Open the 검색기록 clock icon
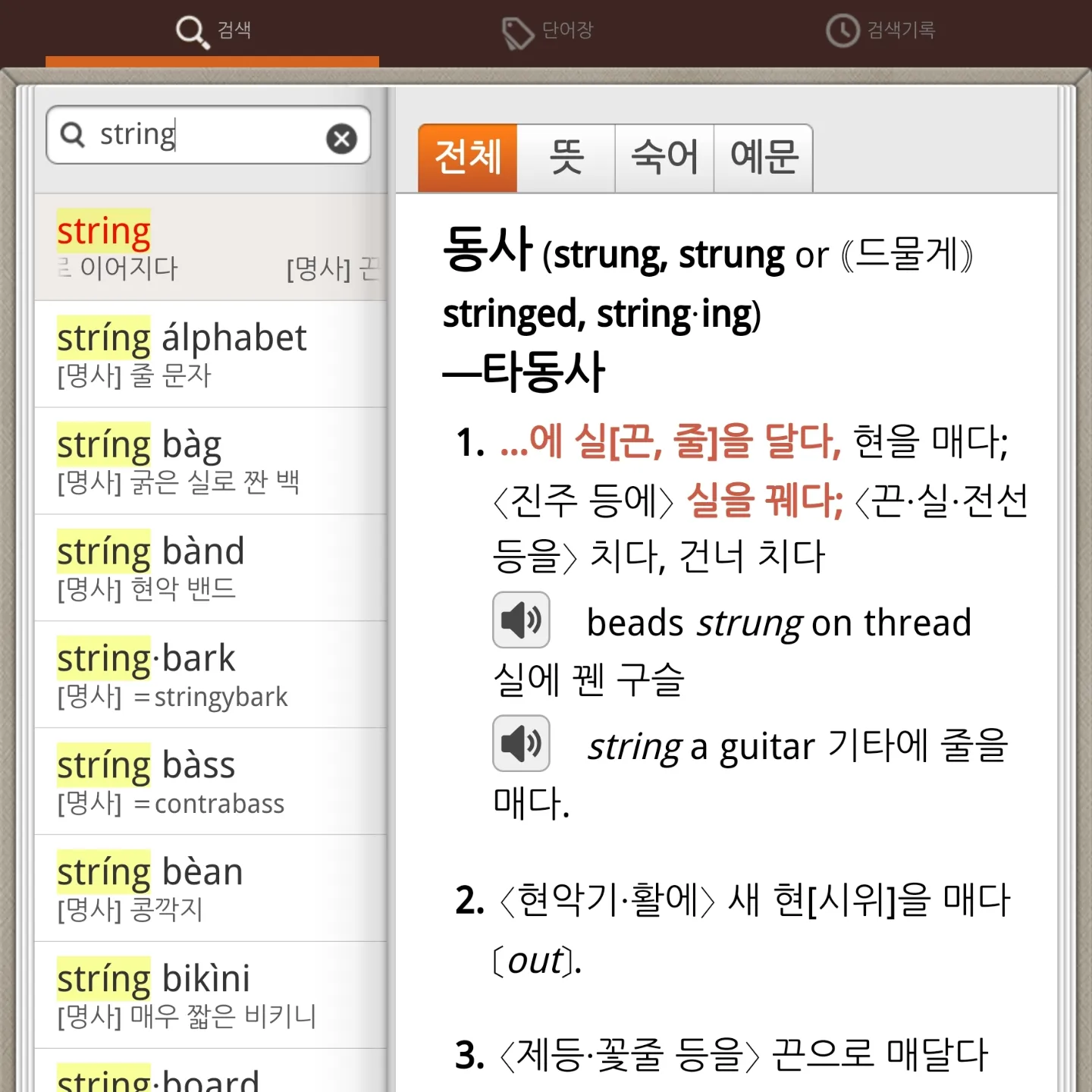The height and width of the screenshot is (1092, 1092). tap(843, 31)
